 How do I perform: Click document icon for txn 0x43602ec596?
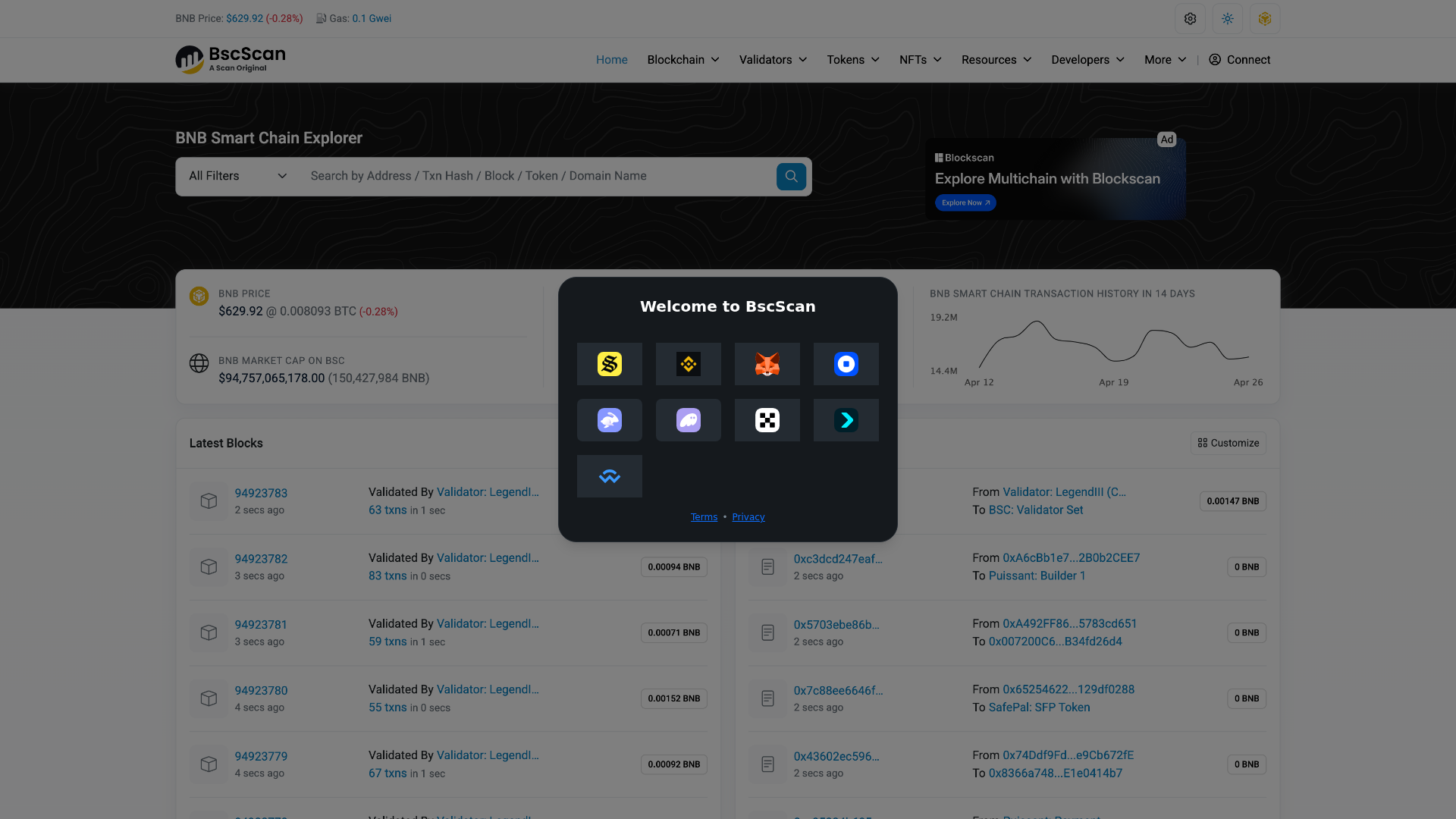pos(767,764)
